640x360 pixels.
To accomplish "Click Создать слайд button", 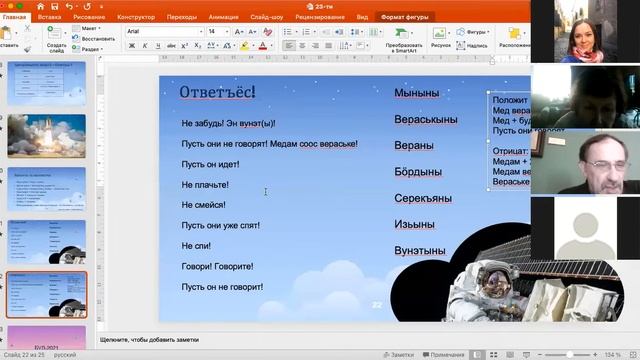I will click(56, 39).
